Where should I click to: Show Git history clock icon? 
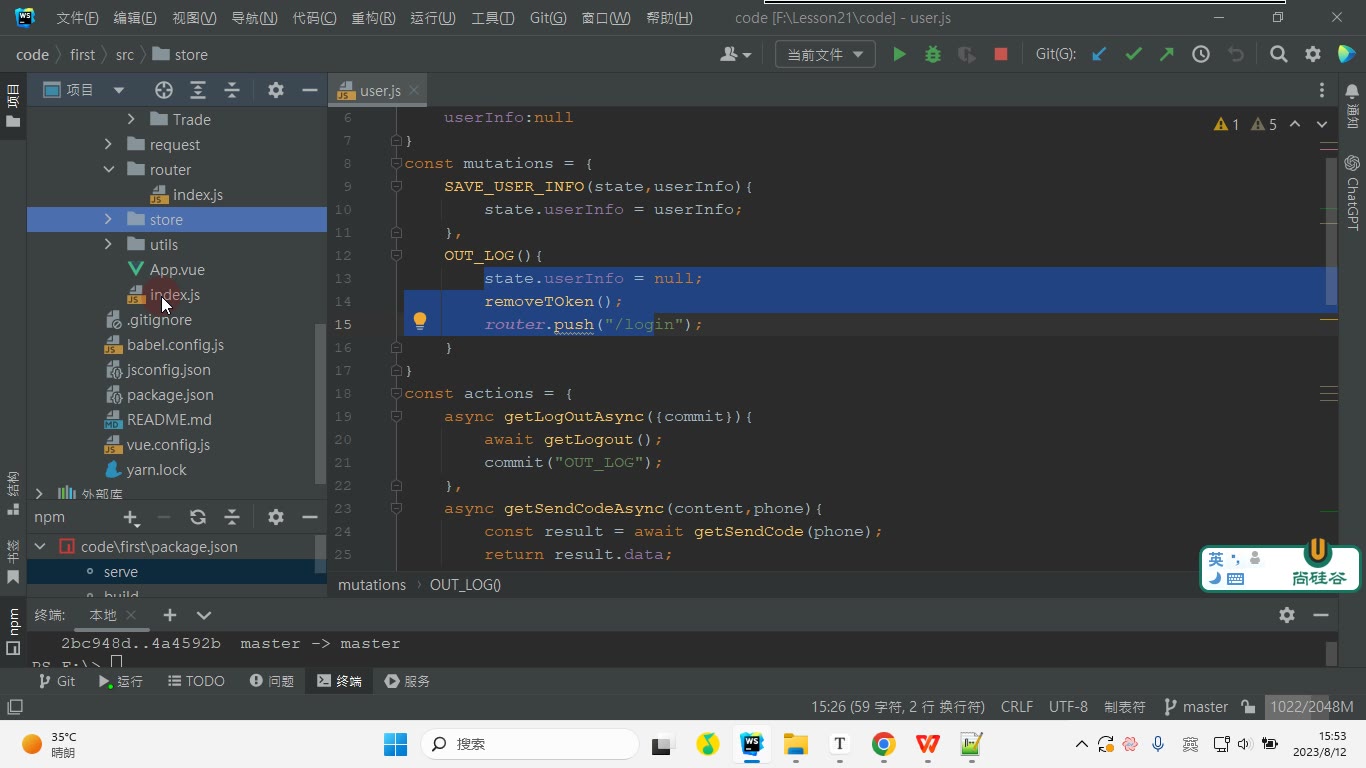1201,55
